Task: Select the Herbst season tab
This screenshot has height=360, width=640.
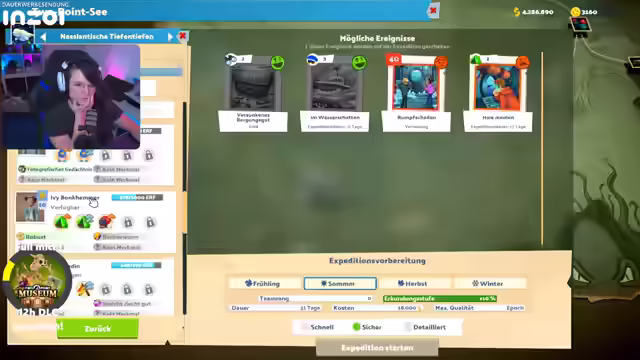Action: point(415,283)
